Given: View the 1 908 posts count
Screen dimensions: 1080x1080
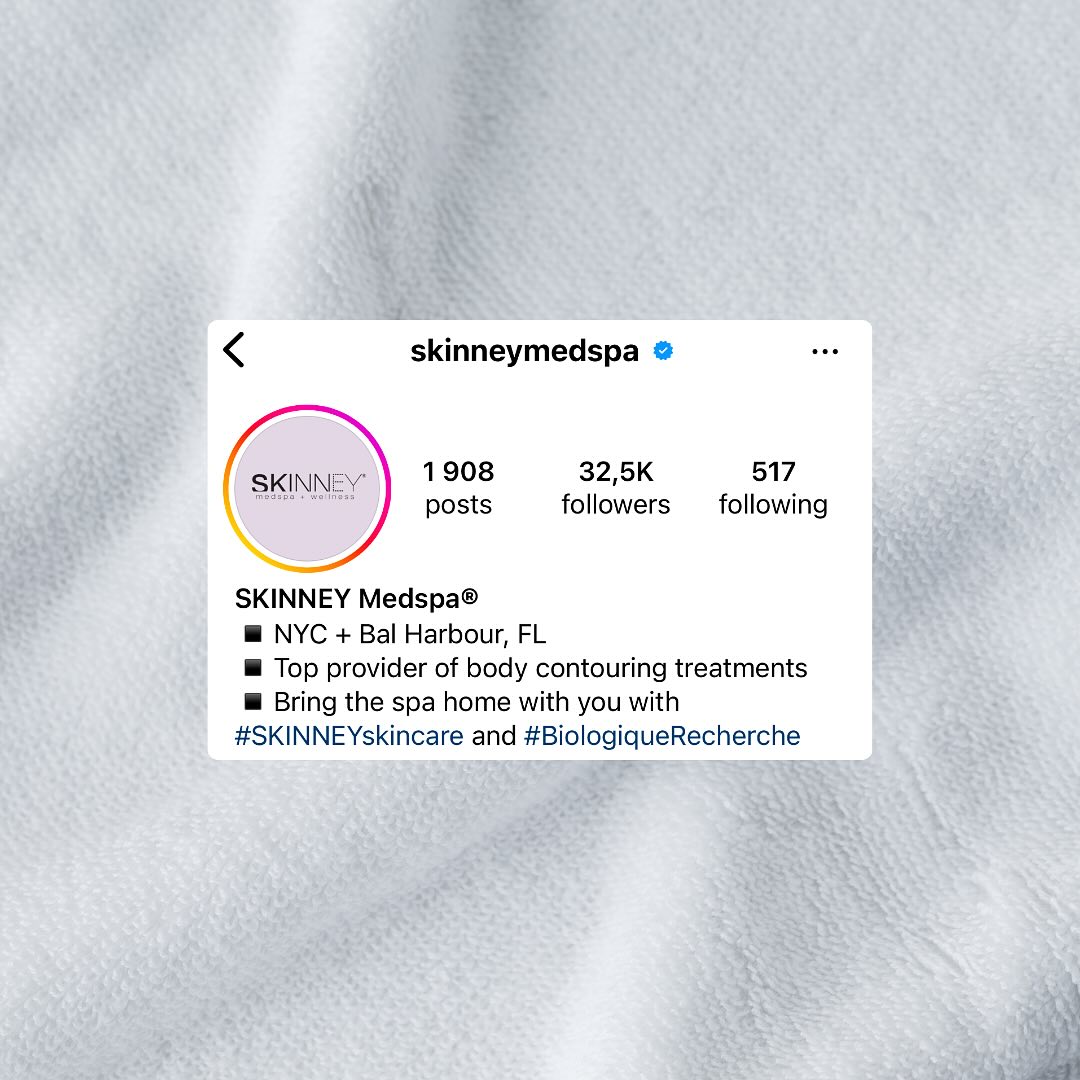Looking at the screenshot, I should point(458,488).
